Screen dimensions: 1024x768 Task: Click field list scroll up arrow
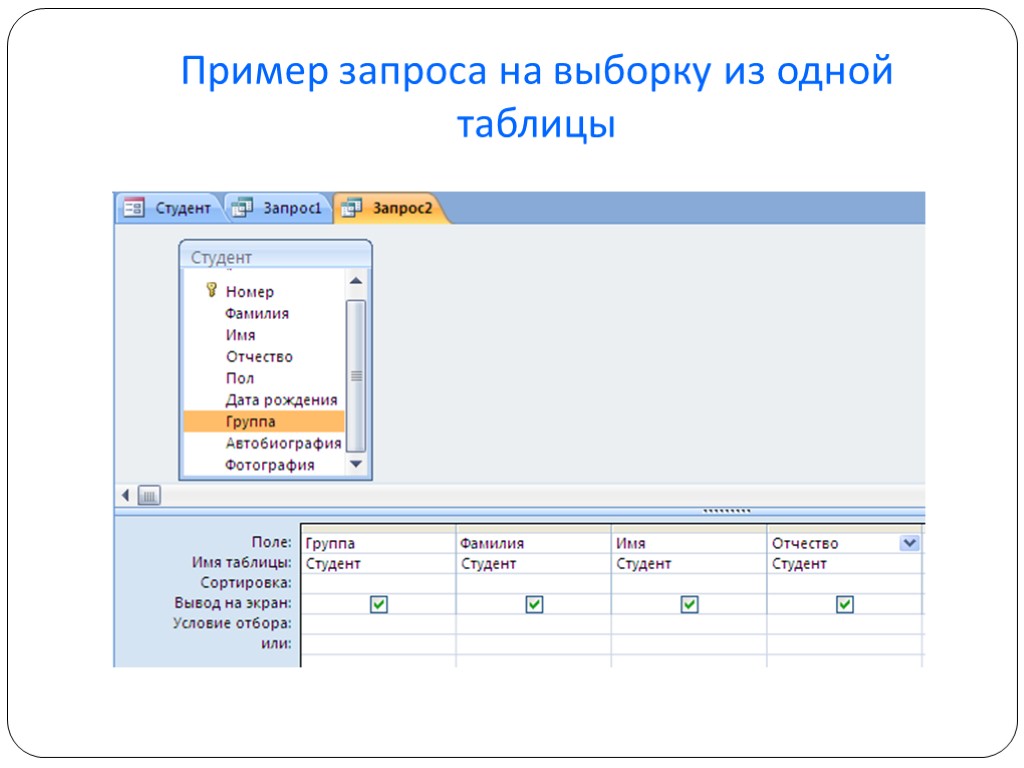(356, 281)
